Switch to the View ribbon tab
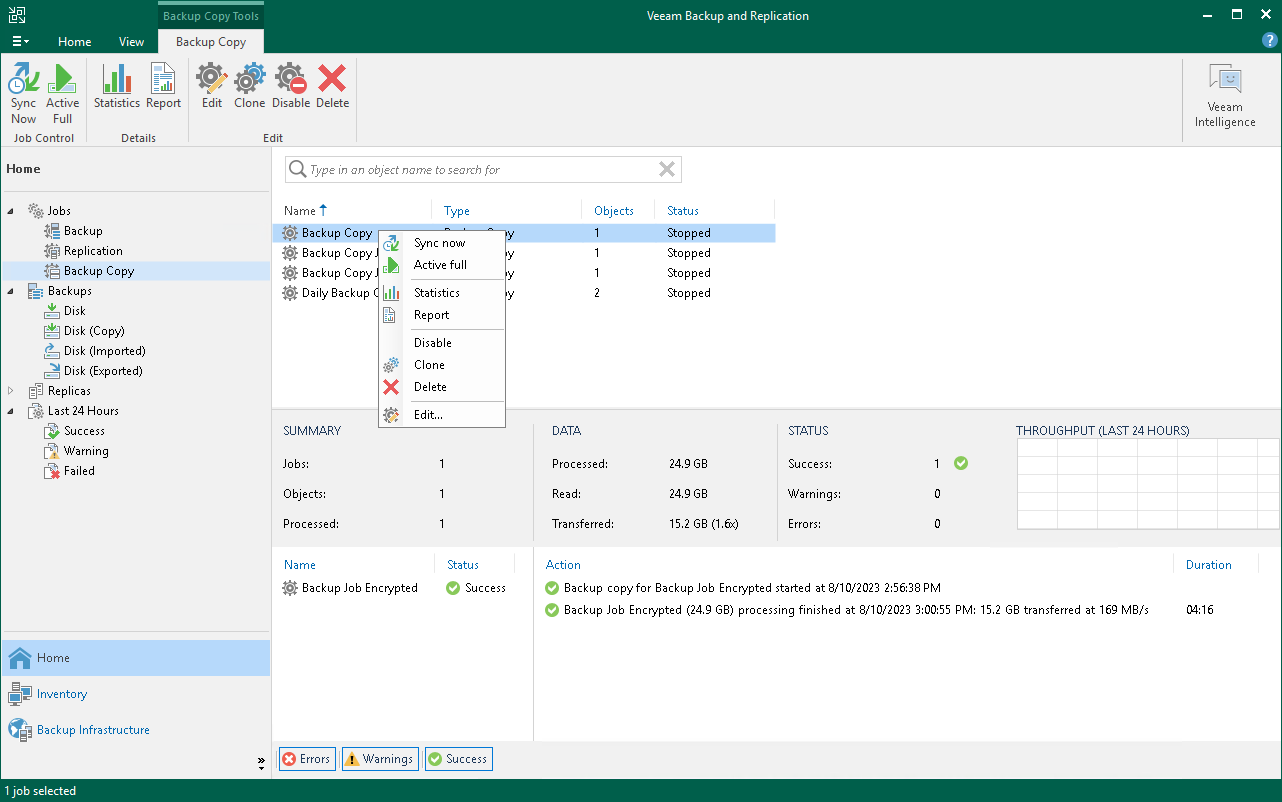1282x802 pixels. [131, 42]
